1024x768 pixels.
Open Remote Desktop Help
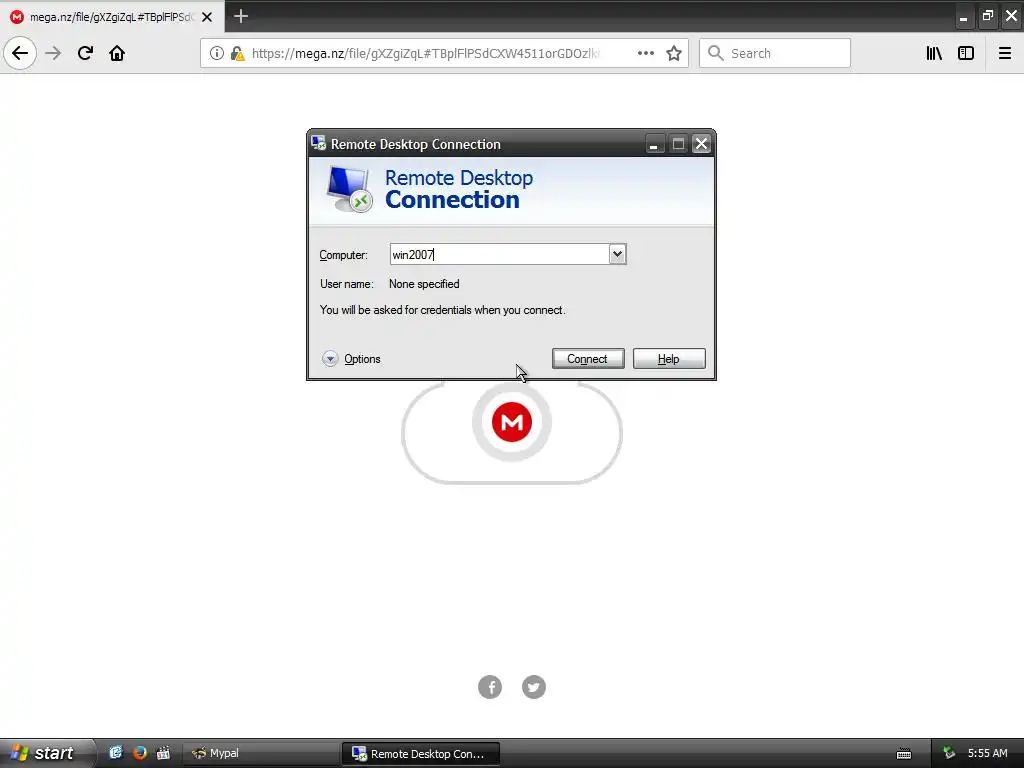pyautogui.click(x=669, y=359)
